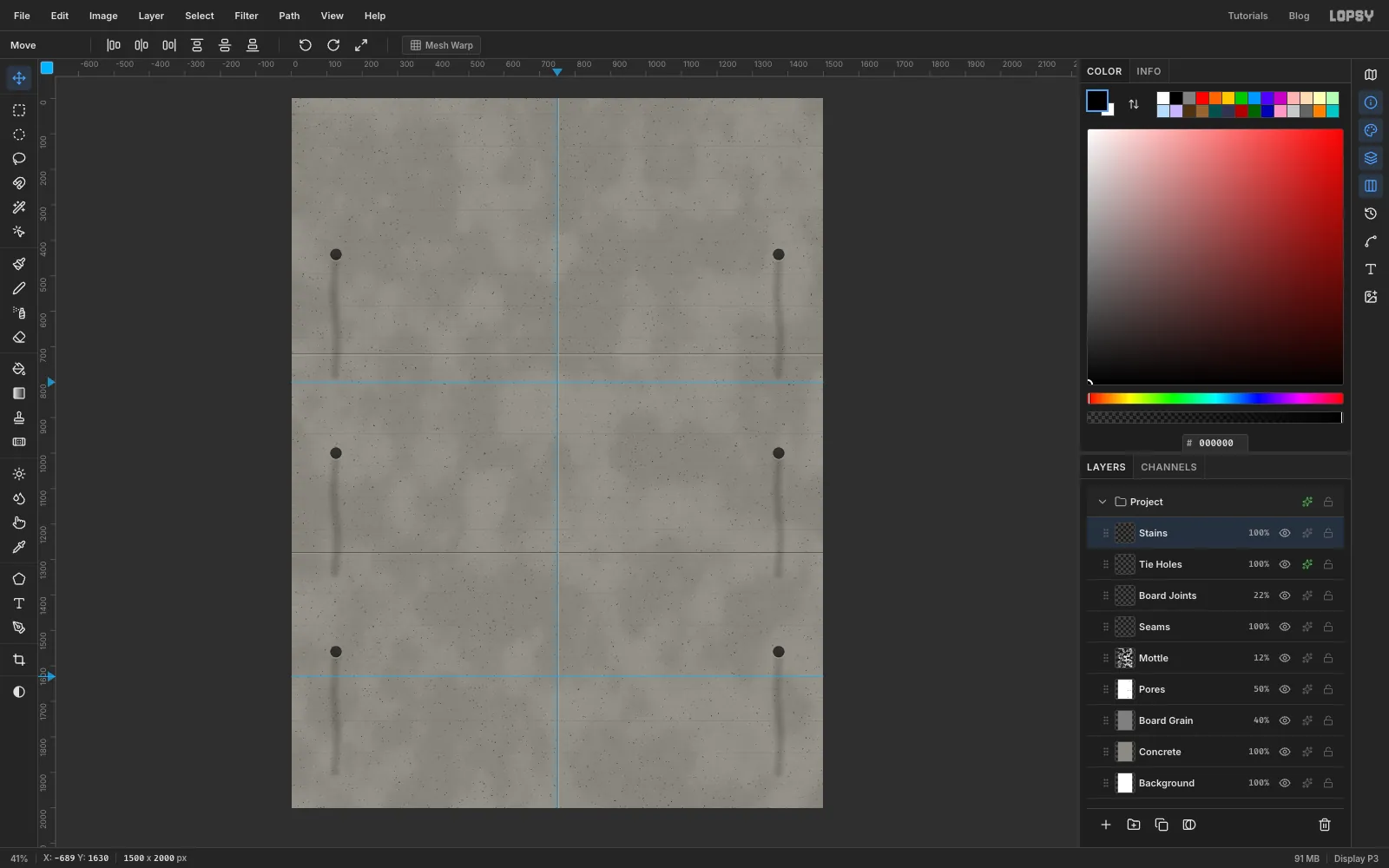The image size is (1389, 868).
Task: Click the Mesh Warp button
Action: (x=442, y=45)
